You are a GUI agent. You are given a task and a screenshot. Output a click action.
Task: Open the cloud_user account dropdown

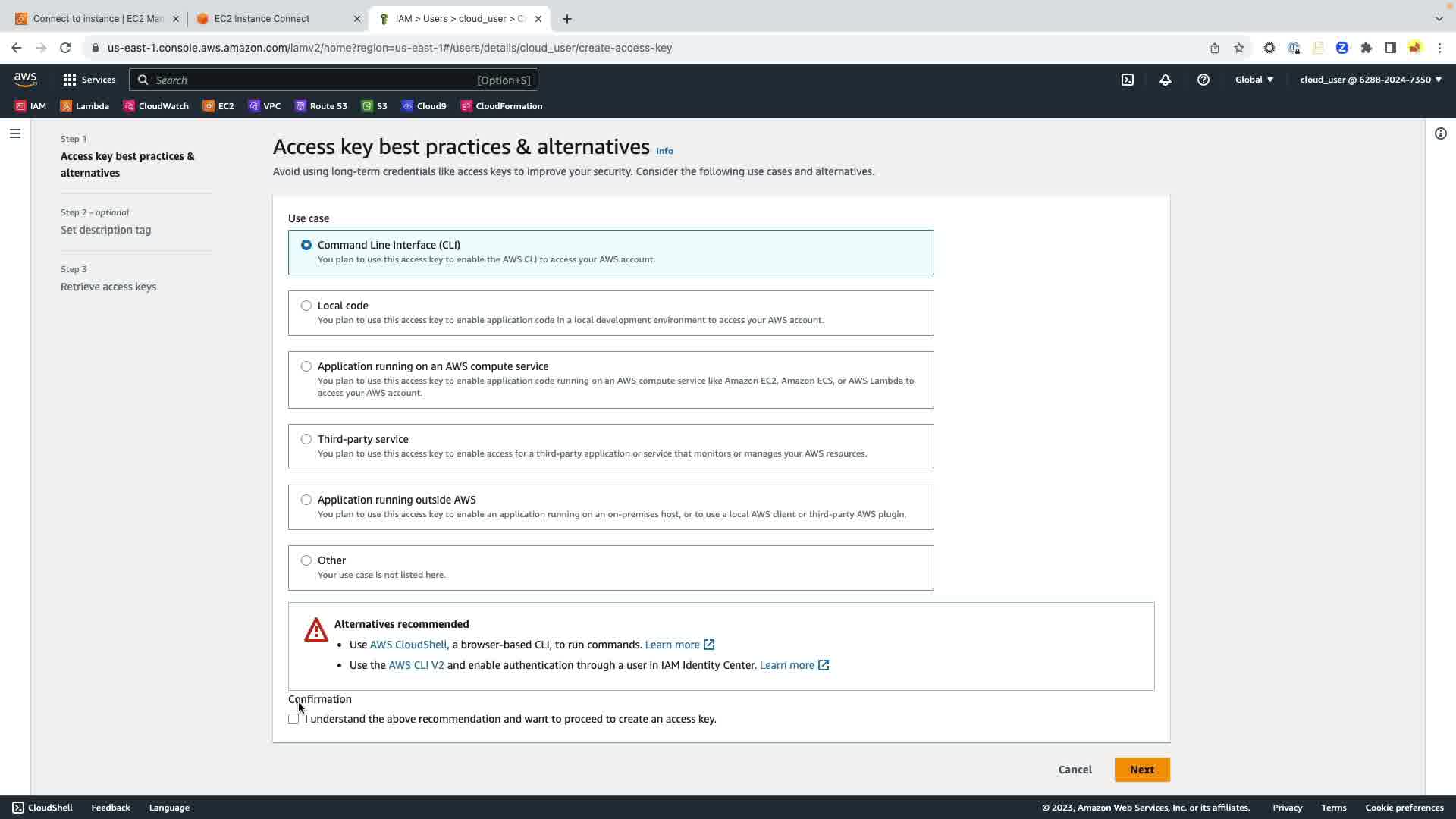tap(1370, 80)
